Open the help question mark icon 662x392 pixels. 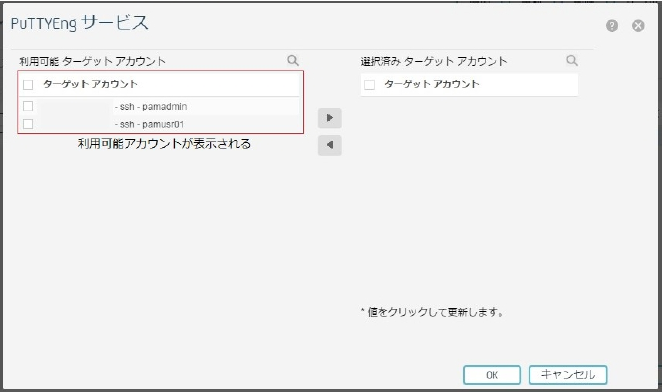pos(612,26)
